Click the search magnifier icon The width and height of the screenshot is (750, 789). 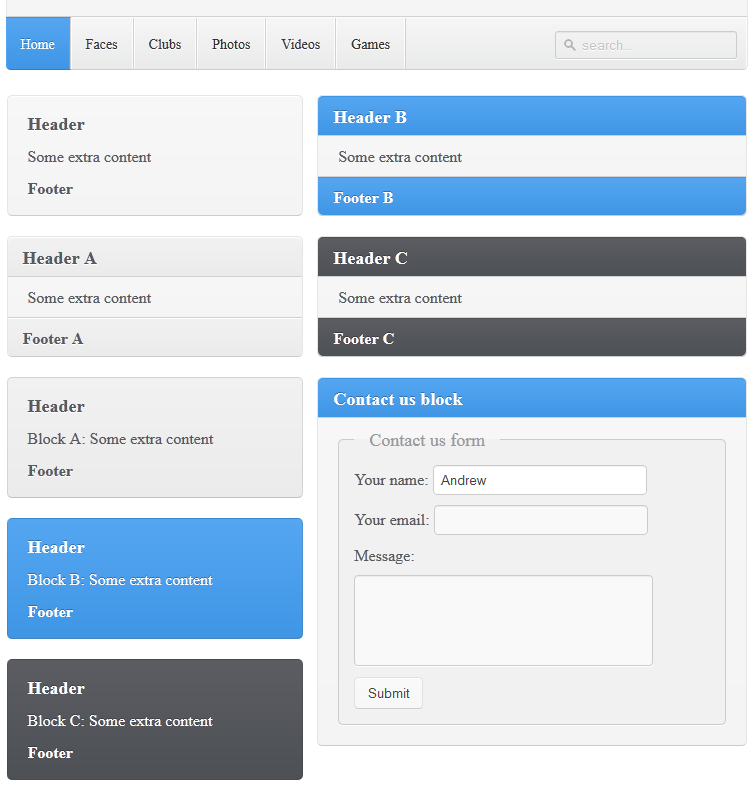[x=570, y=45]
